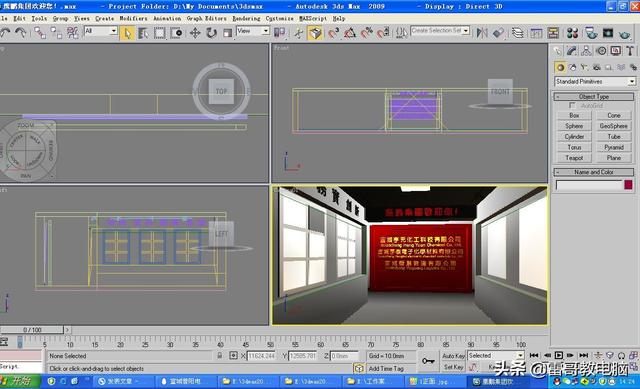The width and height of the screenshot is (640, 389).
Task: Collapse the Object Type rollout
Action: click(x=593, y=97)
